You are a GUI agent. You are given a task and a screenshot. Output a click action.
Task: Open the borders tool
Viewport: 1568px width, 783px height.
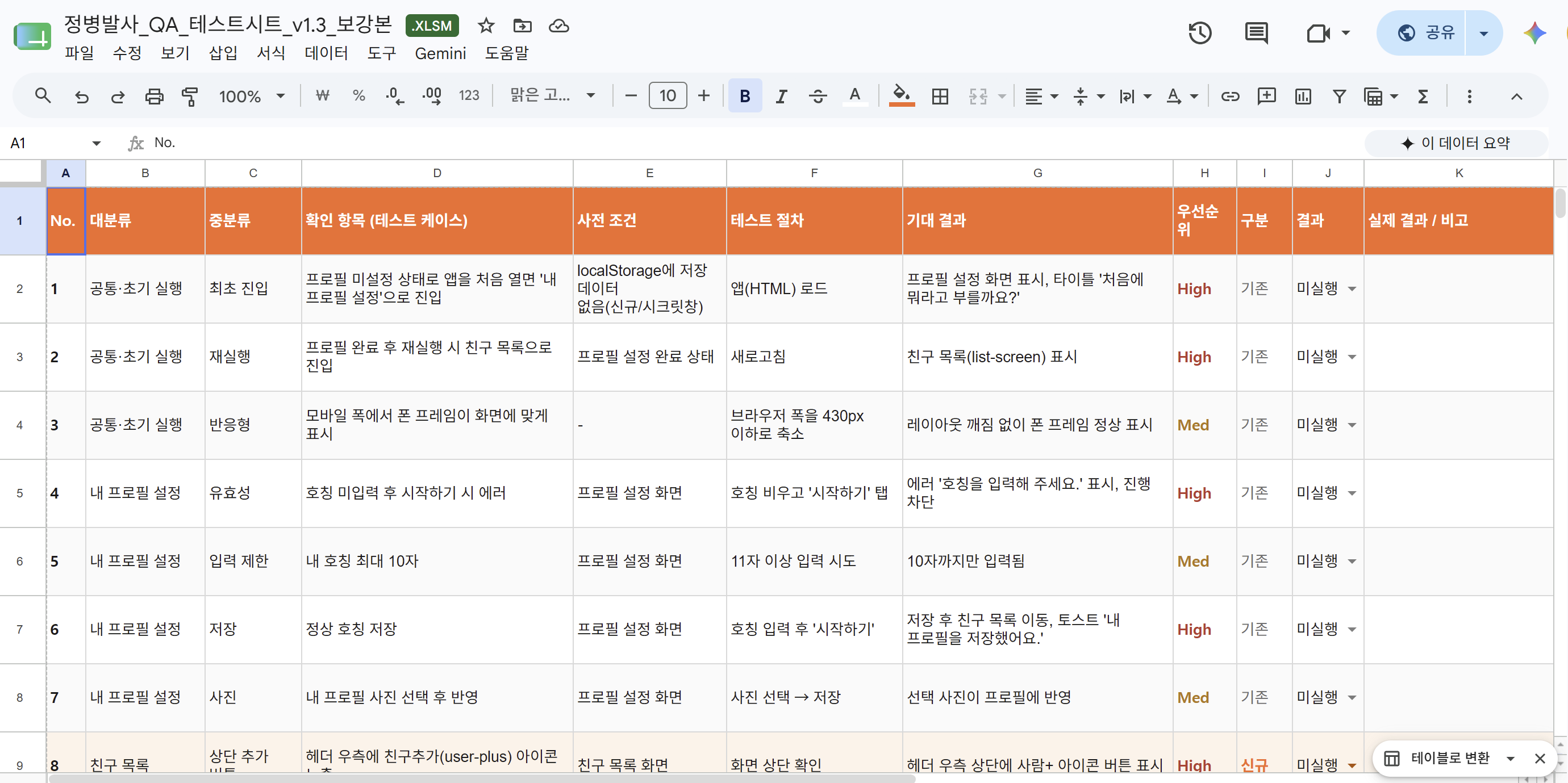click(x=940, y=95)
